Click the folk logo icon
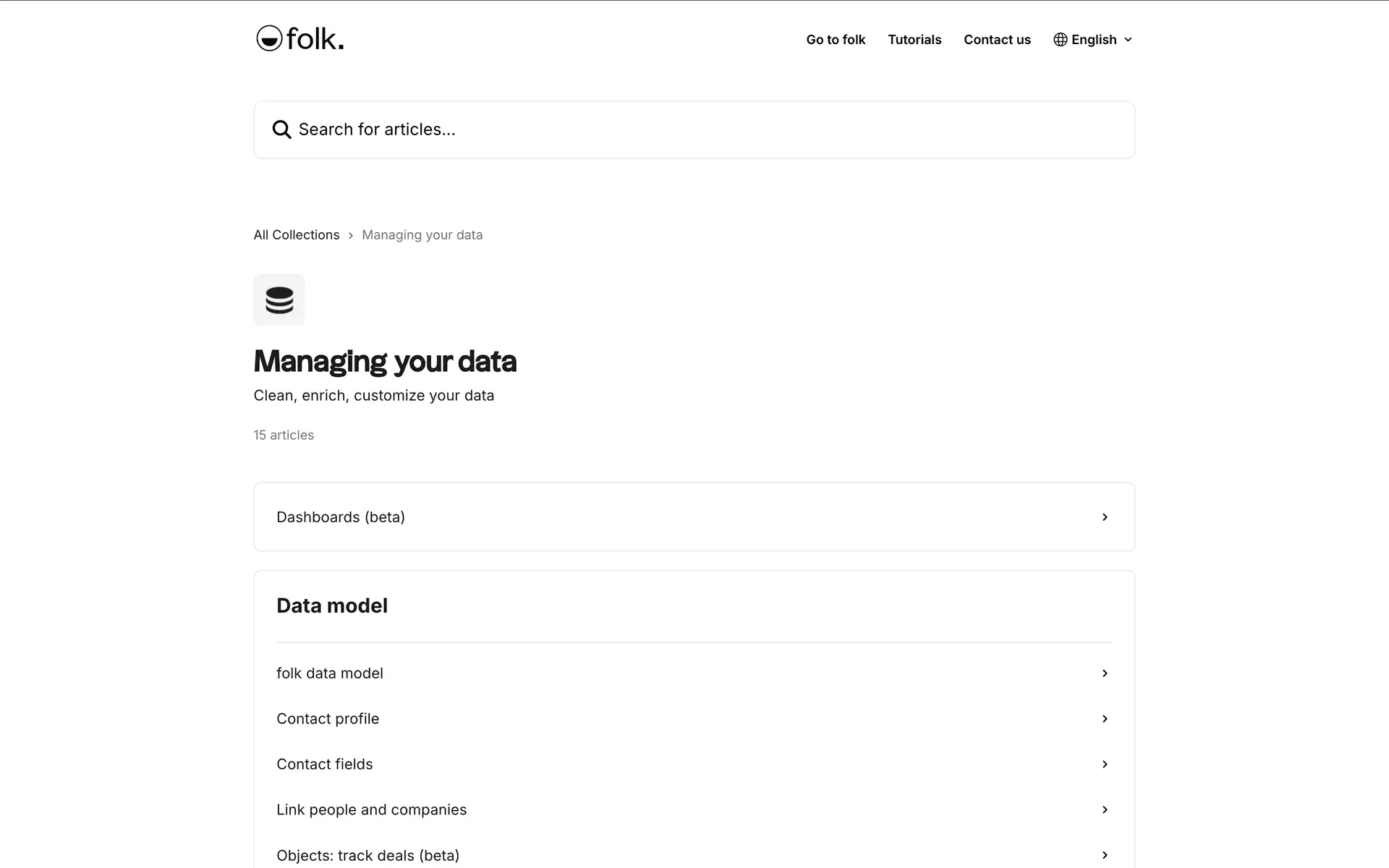 (x=269, y=38)
